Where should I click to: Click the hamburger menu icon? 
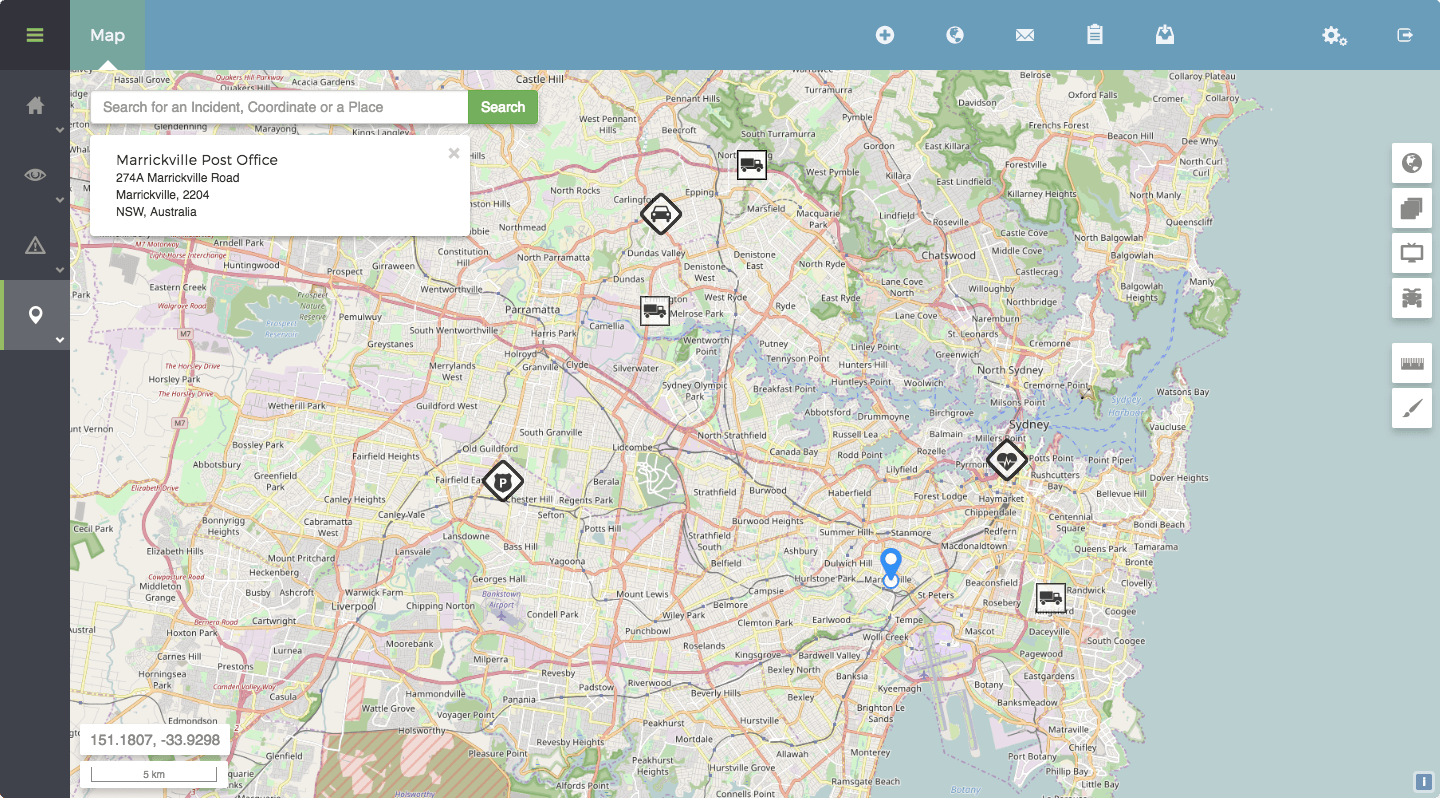[35, 35]
